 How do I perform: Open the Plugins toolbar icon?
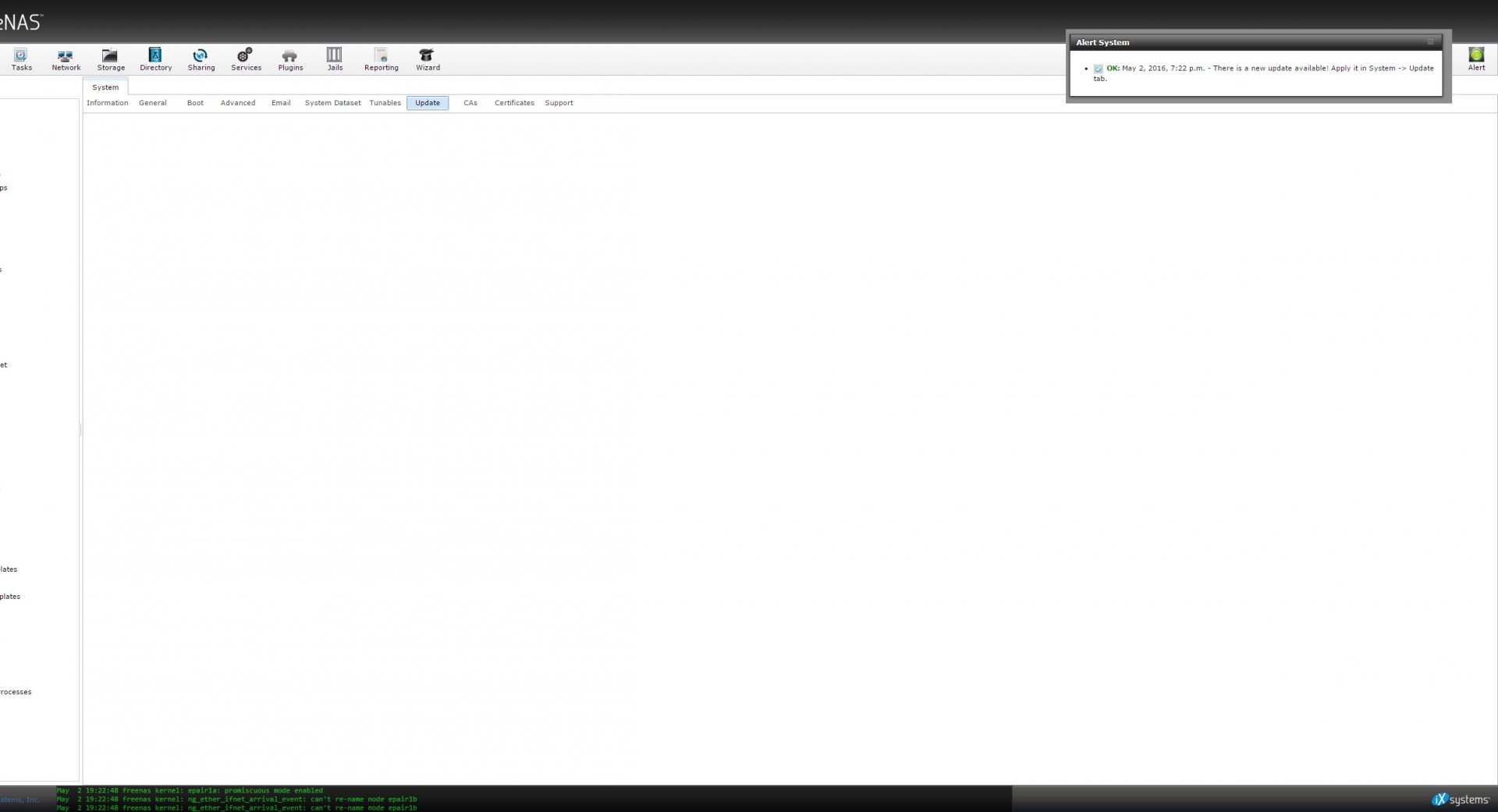click(290, 59)
